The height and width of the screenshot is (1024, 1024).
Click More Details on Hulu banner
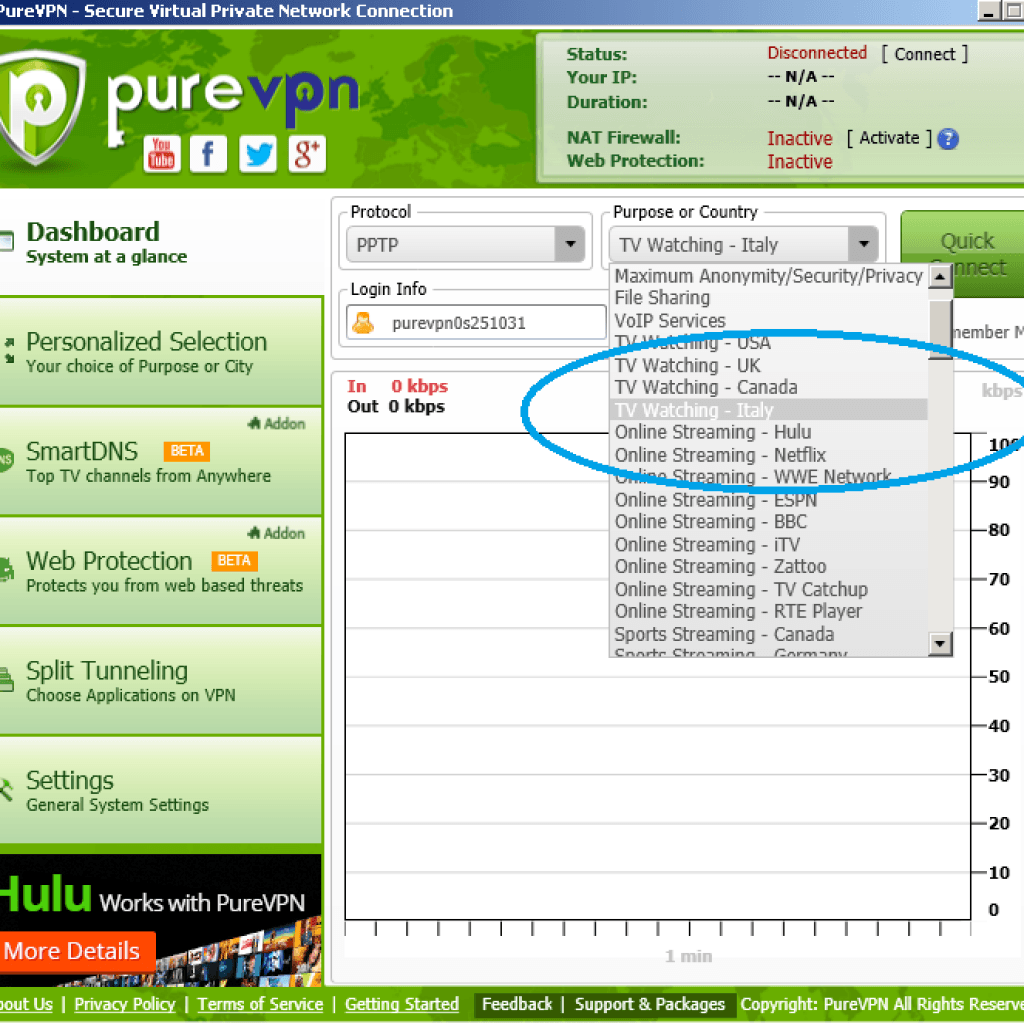(76, 951)
